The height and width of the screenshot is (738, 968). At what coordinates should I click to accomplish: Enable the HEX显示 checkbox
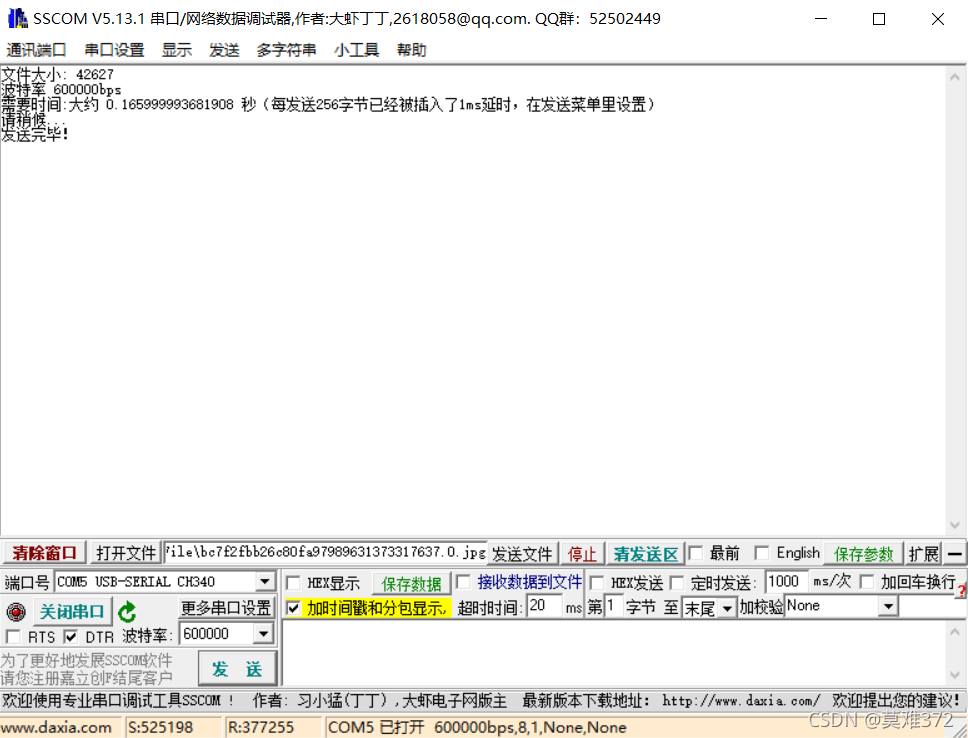(293, 582)
